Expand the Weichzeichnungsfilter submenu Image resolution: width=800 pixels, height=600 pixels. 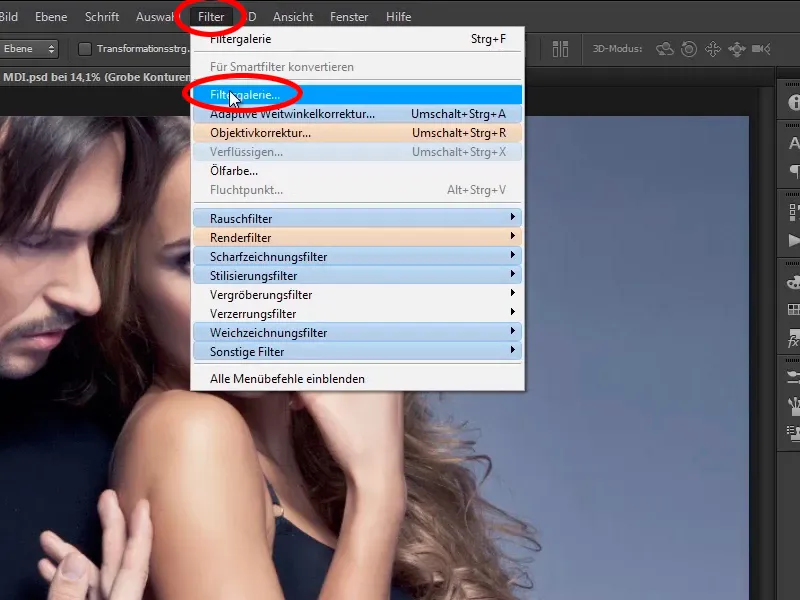click(357, 333)
